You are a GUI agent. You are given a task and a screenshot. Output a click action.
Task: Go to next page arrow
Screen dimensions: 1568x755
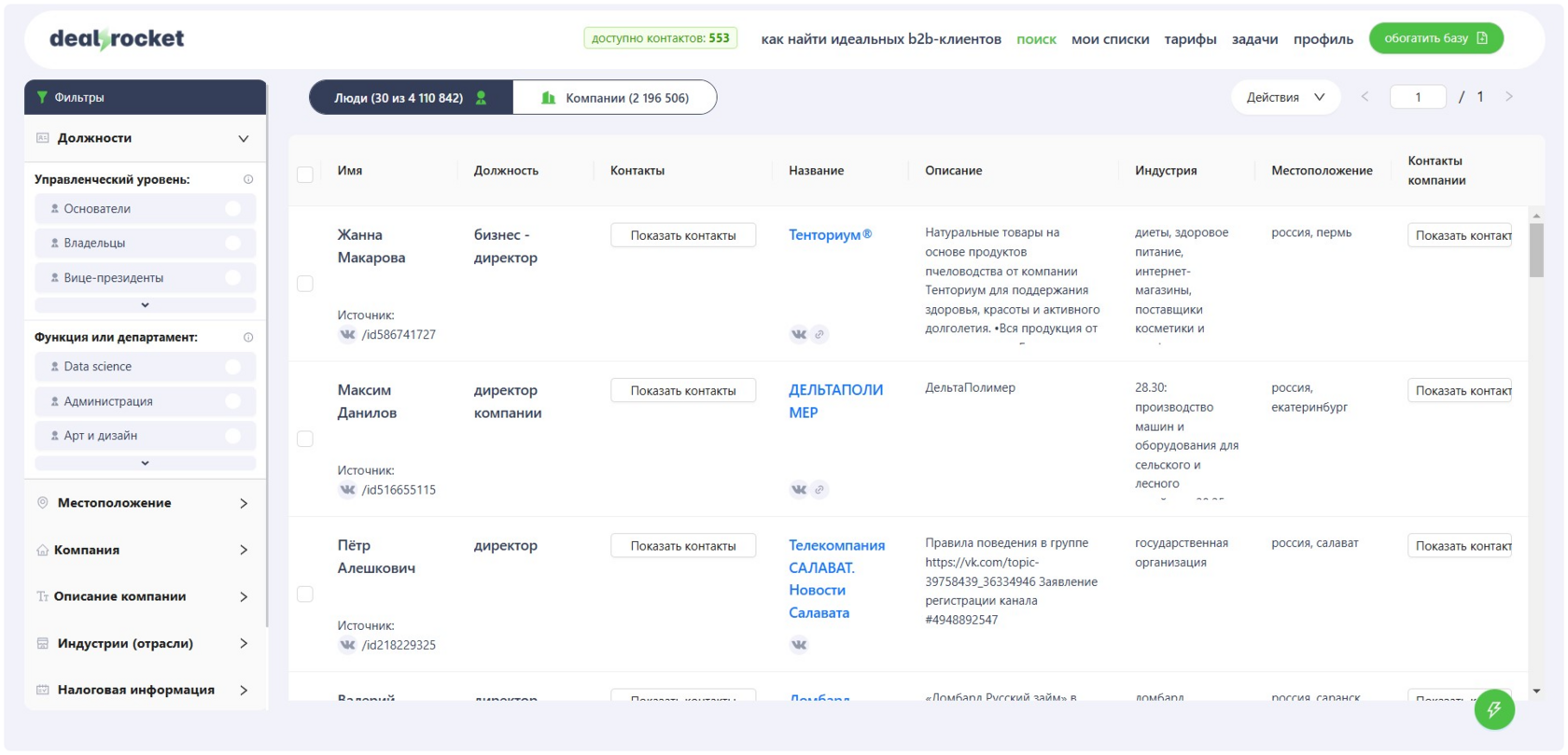1508,97
